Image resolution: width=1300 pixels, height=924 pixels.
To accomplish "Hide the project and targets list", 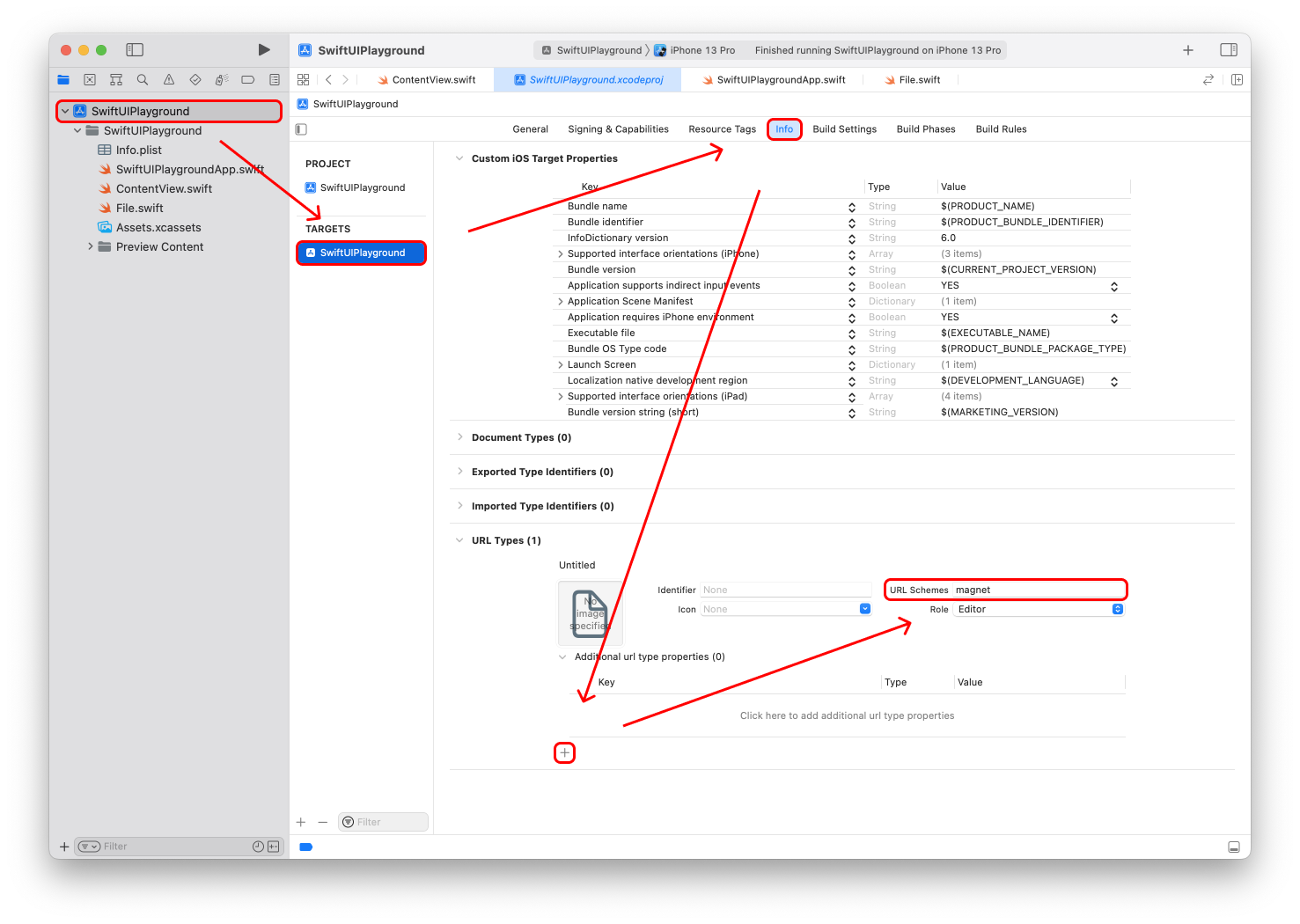I will (301, 129).
